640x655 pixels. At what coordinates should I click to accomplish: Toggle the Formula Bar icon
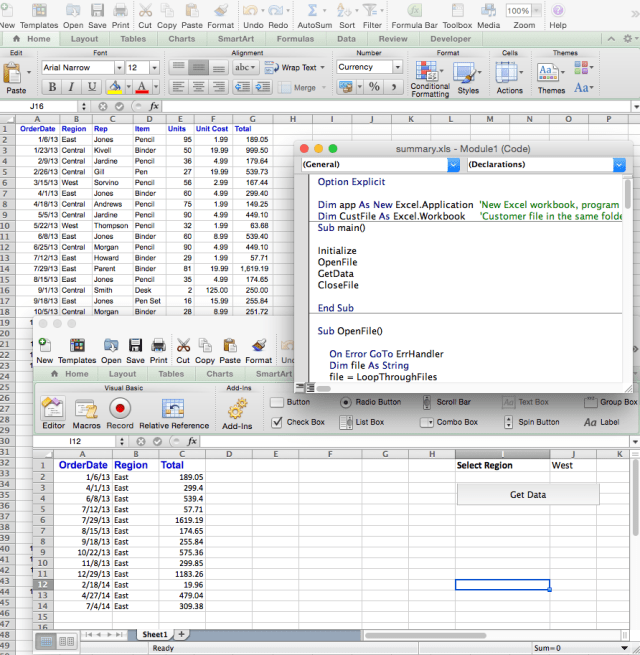(x=414, y=10)
